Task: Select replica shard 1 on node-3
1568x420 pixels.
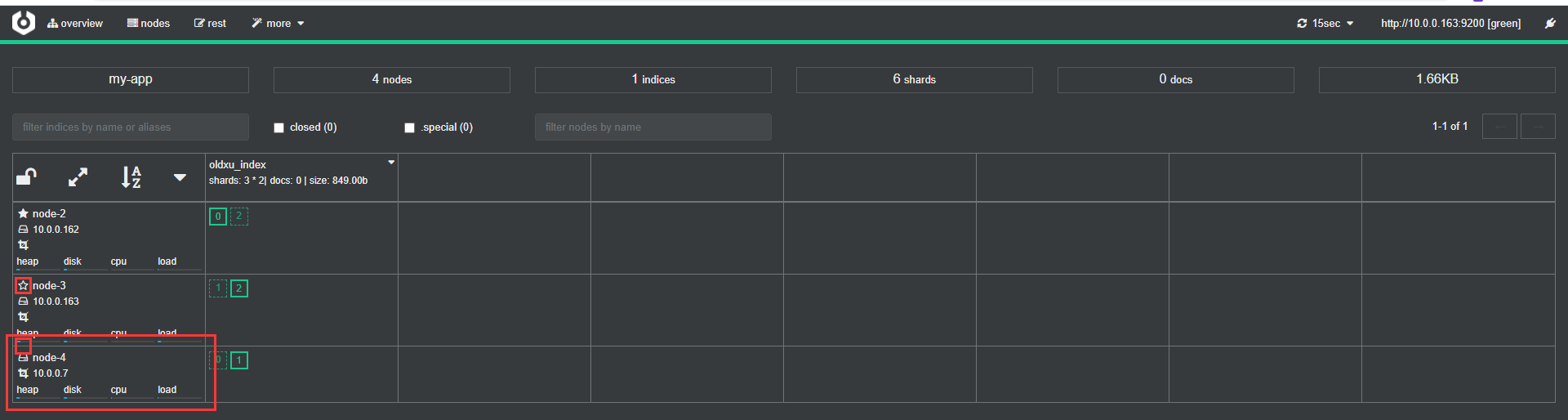Action: (x=218, y=288)
